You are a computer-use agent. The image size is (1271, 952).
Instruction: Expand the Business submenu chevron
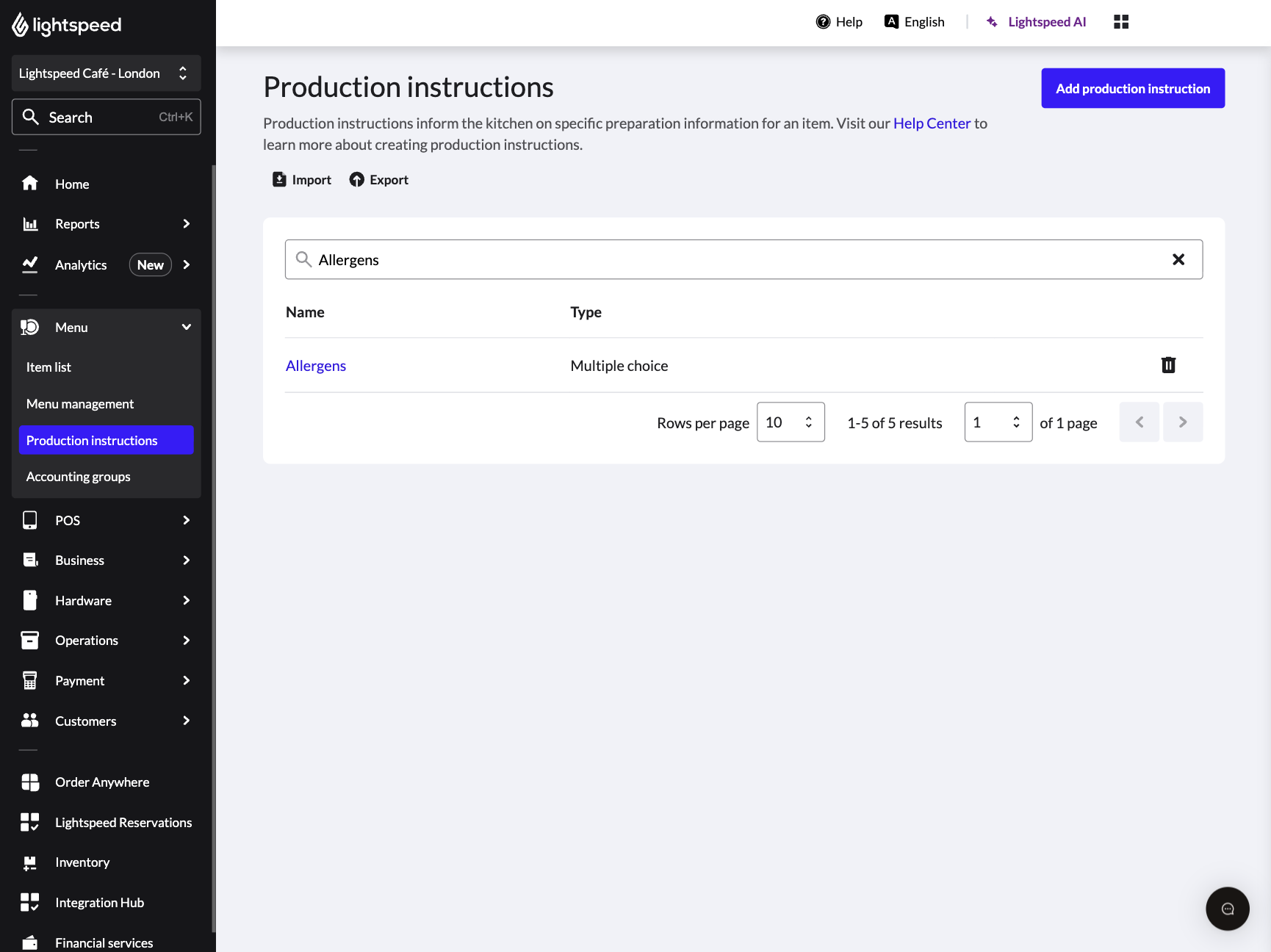[x=187, y=560]
